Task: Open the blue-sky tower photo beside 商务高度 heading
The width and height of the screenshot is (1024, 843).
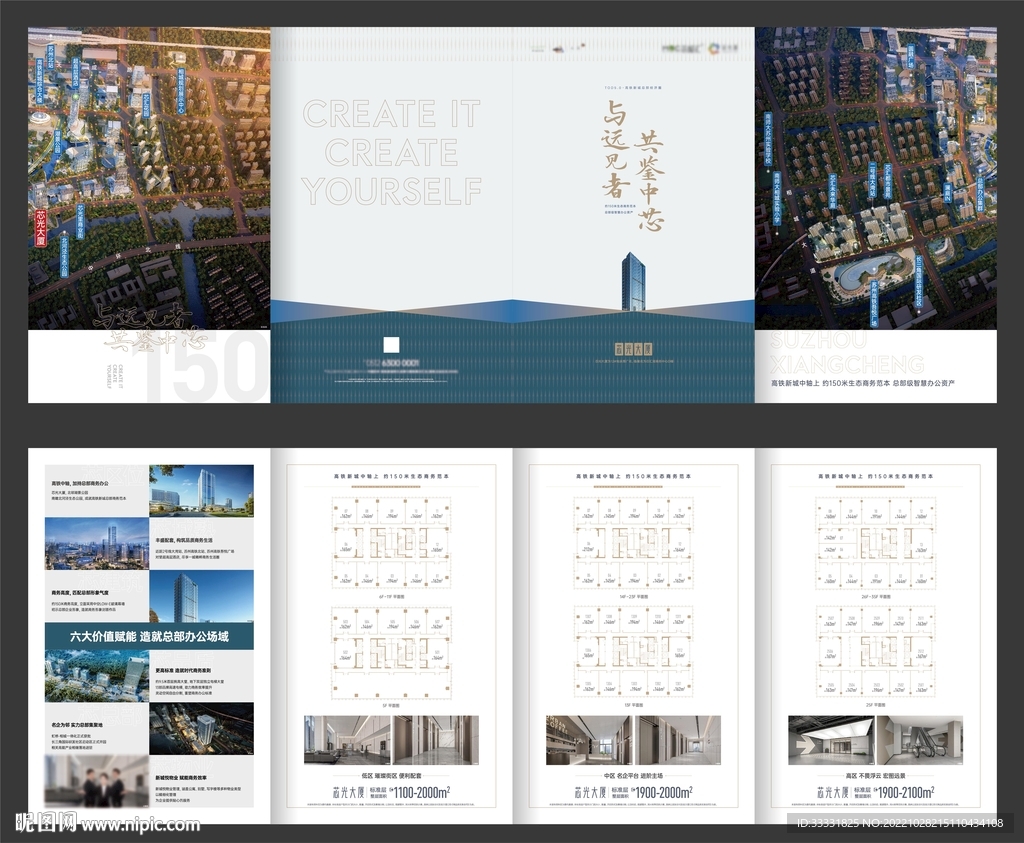Action: pyautogui.click(x=201, y=596)
